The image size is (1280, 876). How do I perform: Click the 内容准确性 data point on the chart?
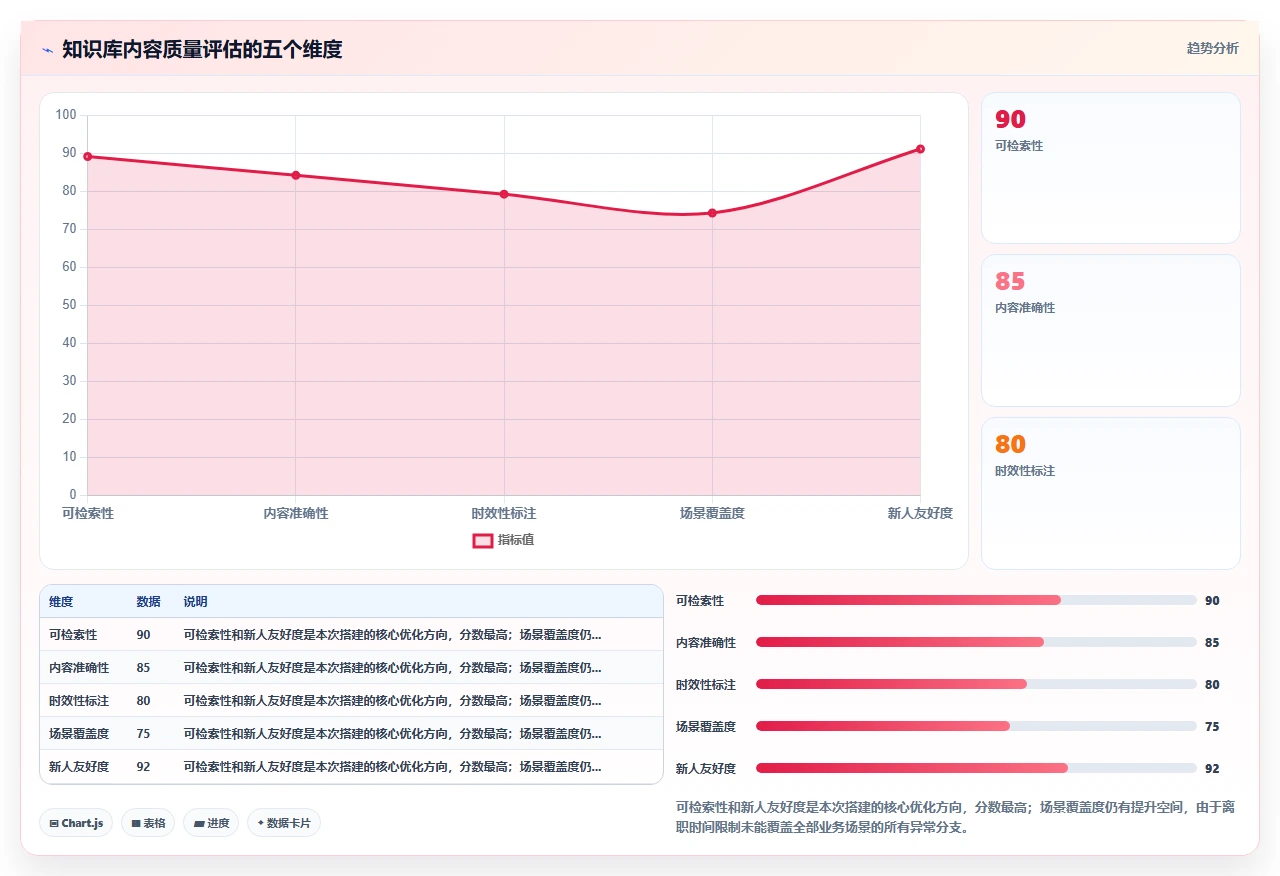(296, 175)
